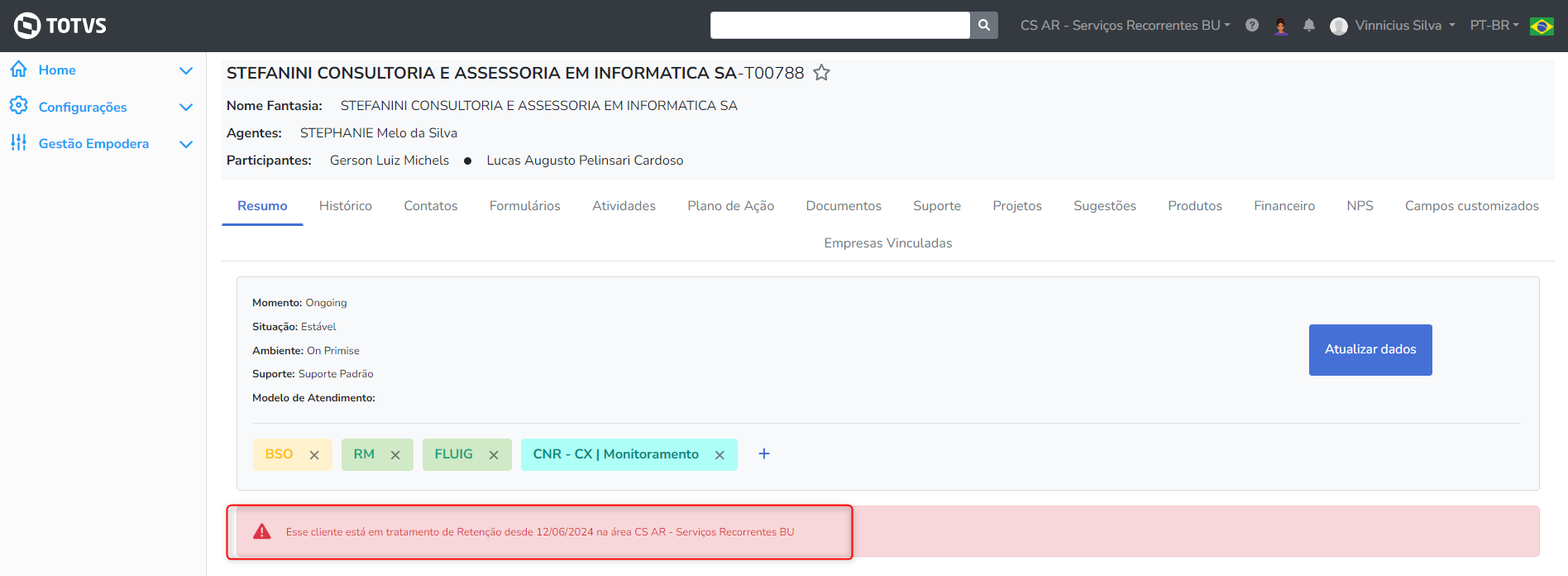
Task: Open the PT-BR language dropdown
Action: [x=1494, y=26]
